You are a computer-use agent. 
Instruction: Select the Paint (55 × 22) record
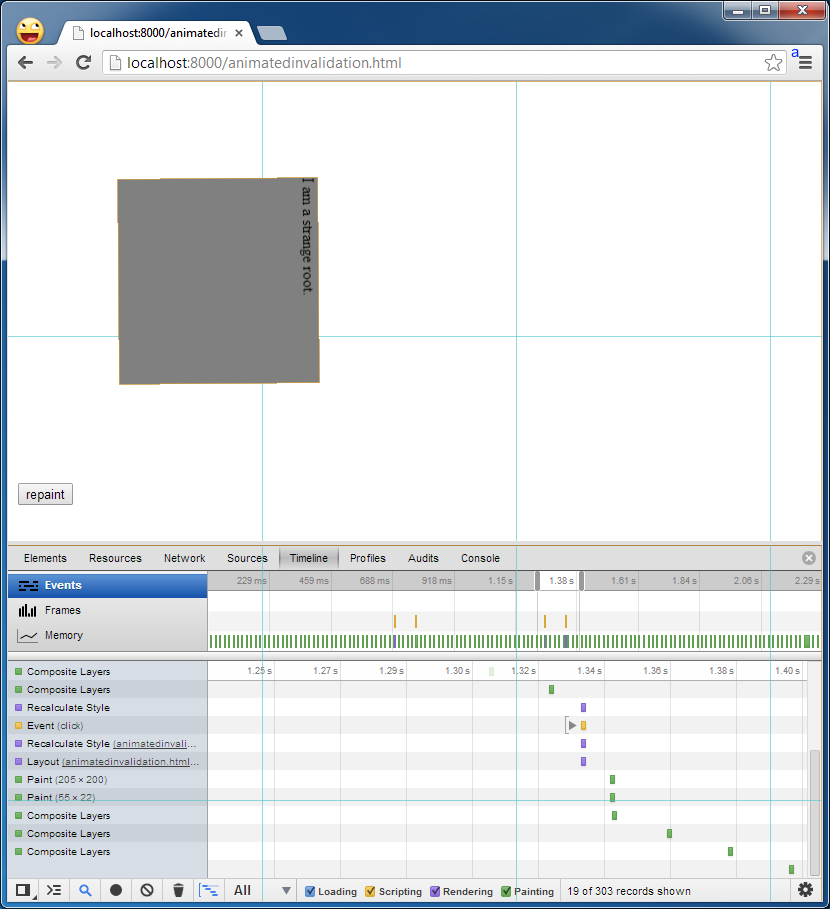[108, 798]
